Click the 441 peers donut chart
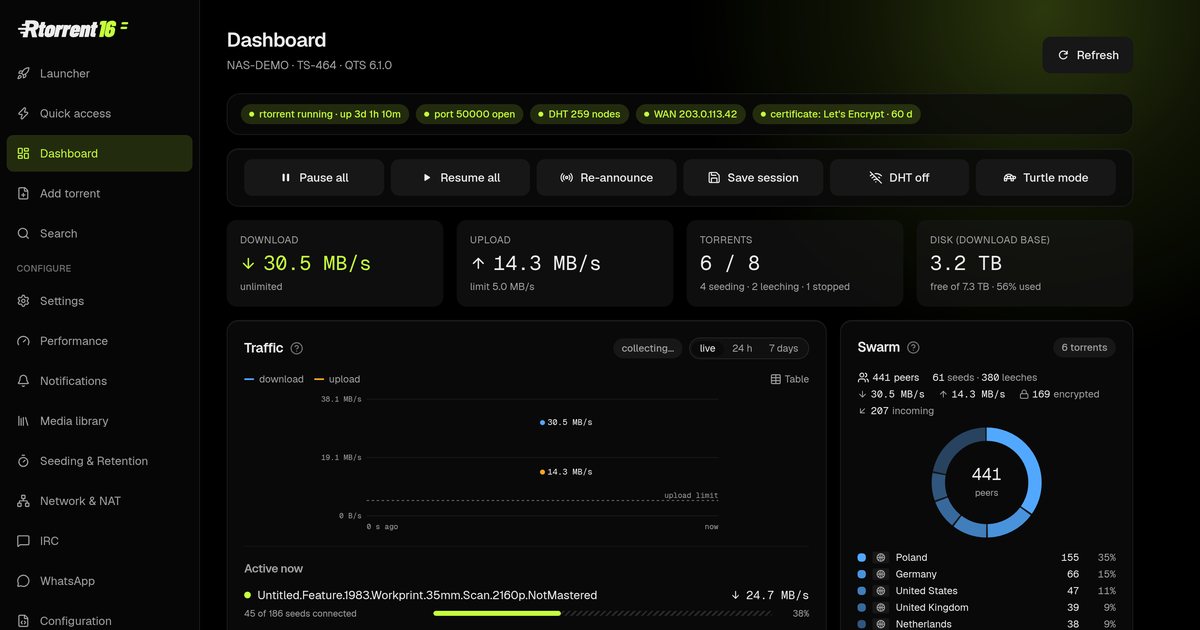The height and width of the screenshot is (630, 1200). coord(986,482)
